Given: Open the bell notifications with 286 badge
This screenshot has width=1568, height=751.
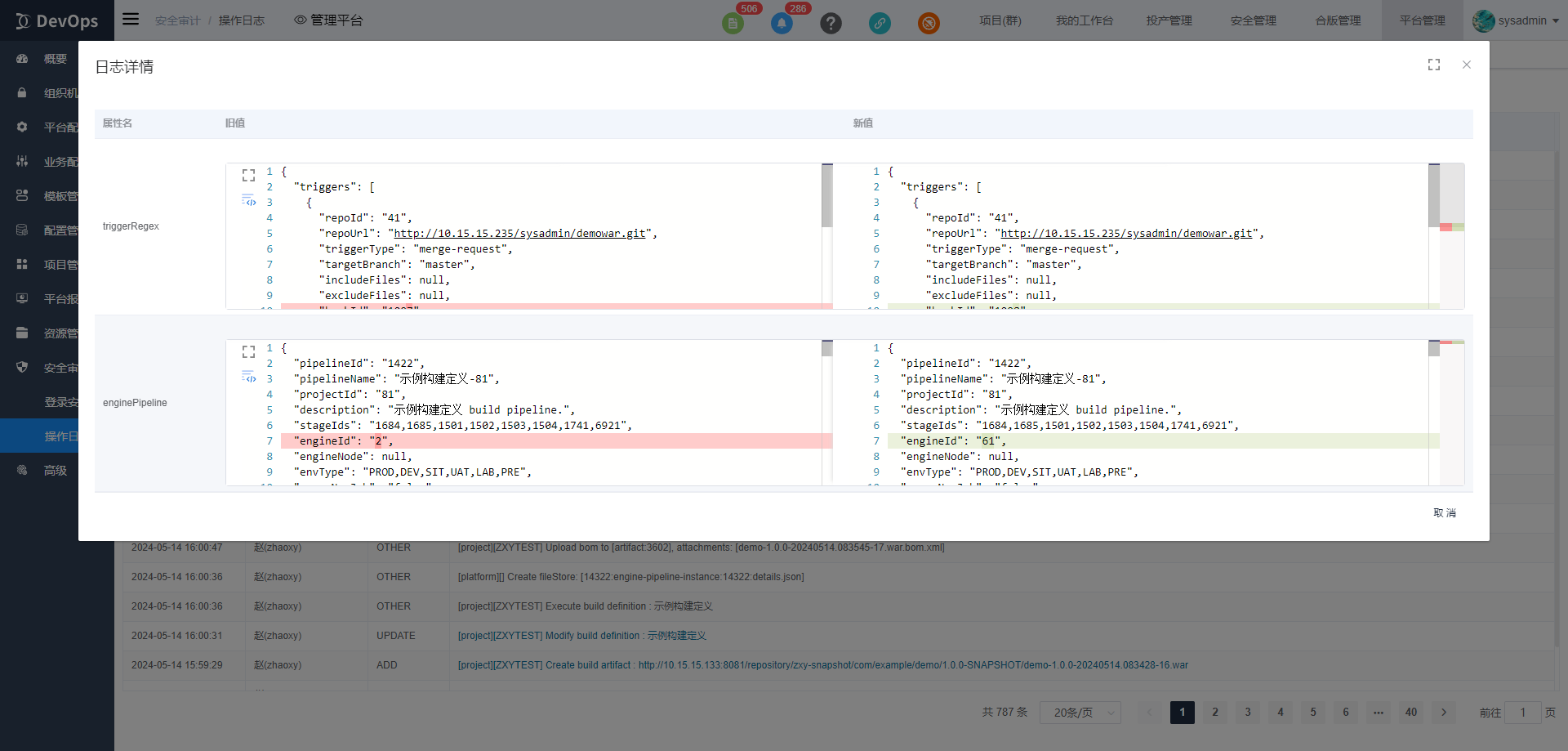Looking at the screenshot, I should (x=782, y=23).
